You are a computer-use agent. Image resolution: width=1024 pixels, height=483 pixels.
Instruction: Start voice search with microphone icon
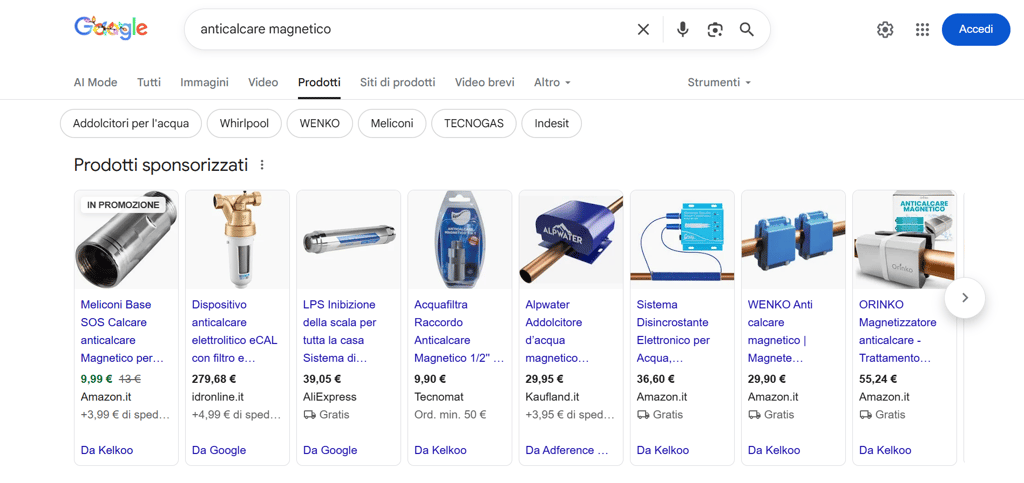pyautogui.click(x=682, y=30)
